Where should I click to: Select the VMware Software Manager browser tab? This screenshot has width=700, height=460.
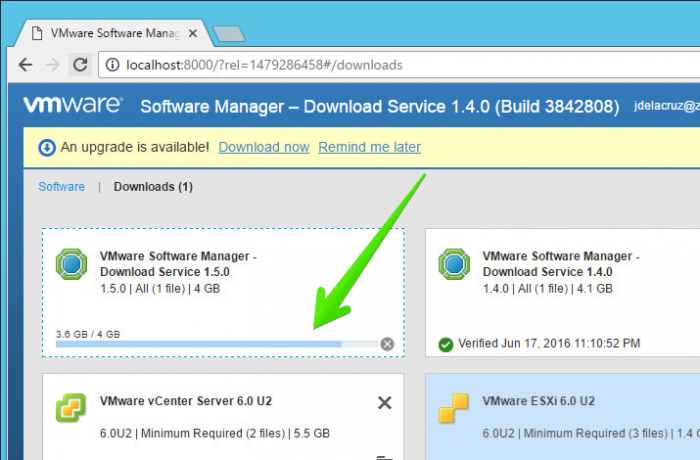(x=114, y=33)
